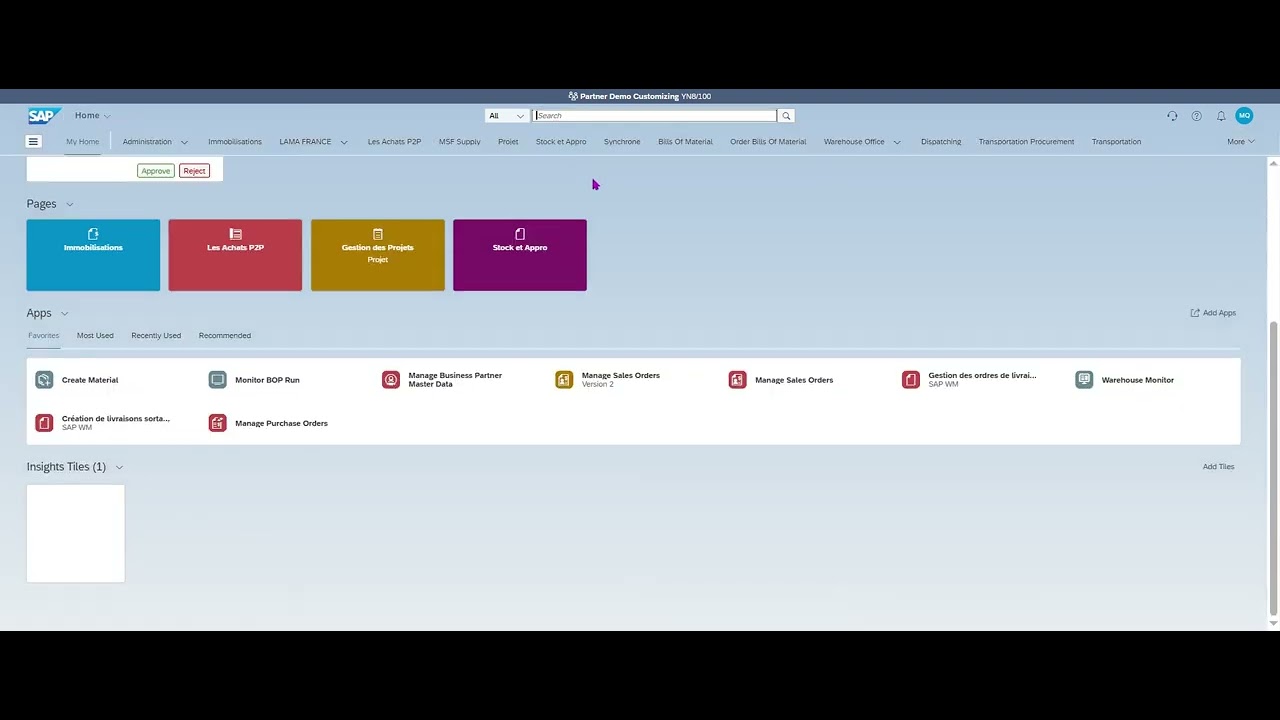1280x720 pixels.
Task: Open the notifications bell icon
Action: click(1221, 116)
